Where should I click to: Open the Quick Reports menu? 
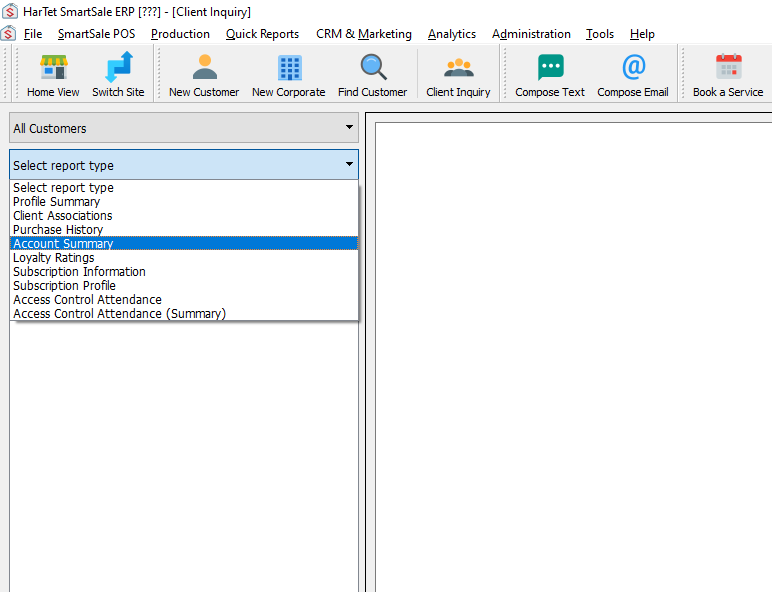262,34
